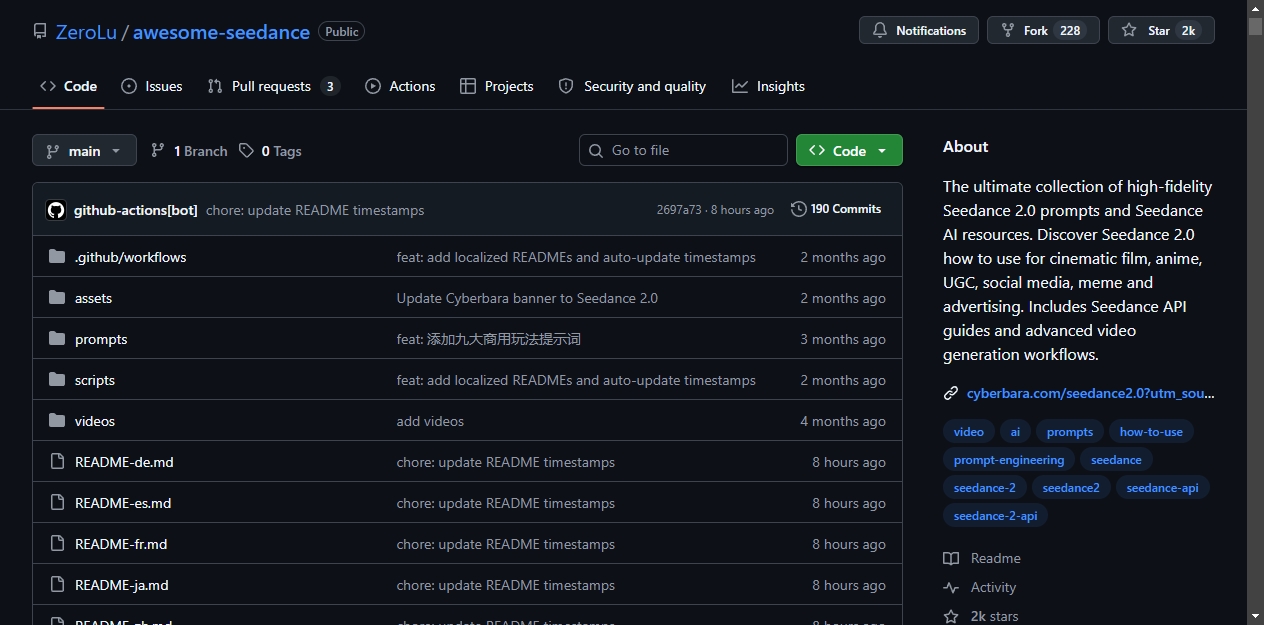
Task: Select the 'seedance-api' topic tag
Action: click(x=1162, y=488)
